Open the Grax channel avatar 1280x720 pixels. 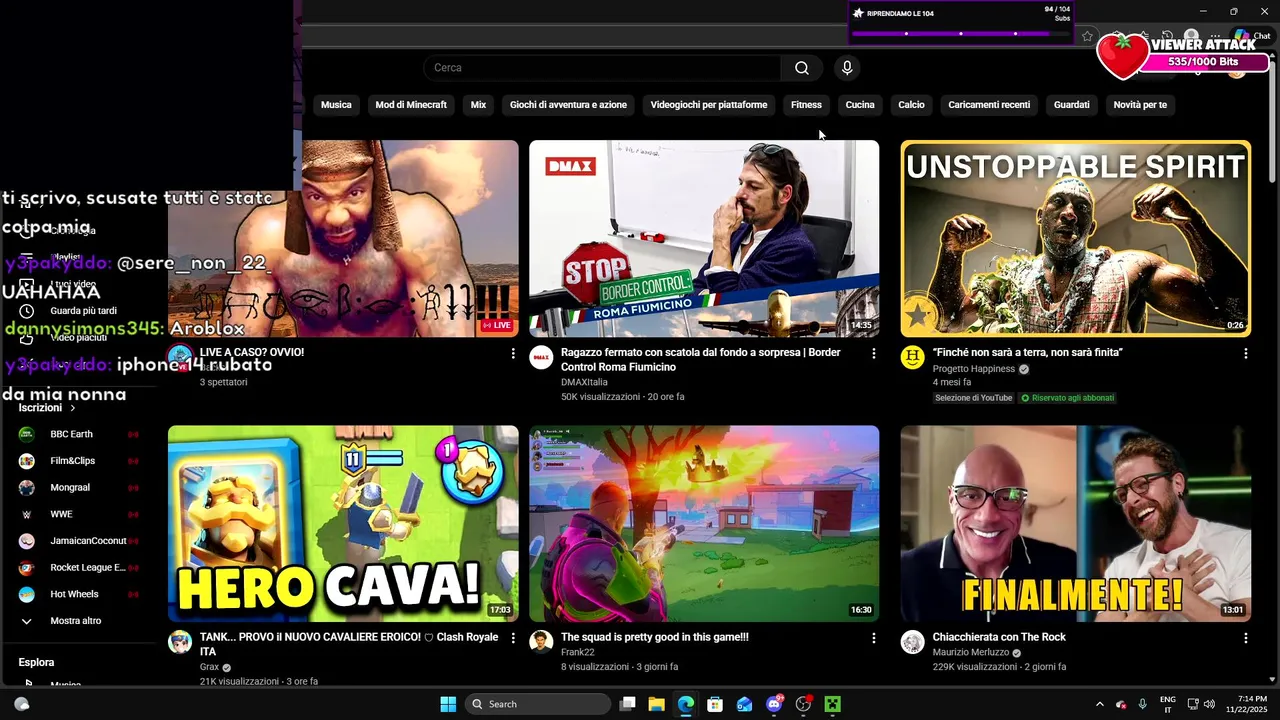click(x=180, y=643)
